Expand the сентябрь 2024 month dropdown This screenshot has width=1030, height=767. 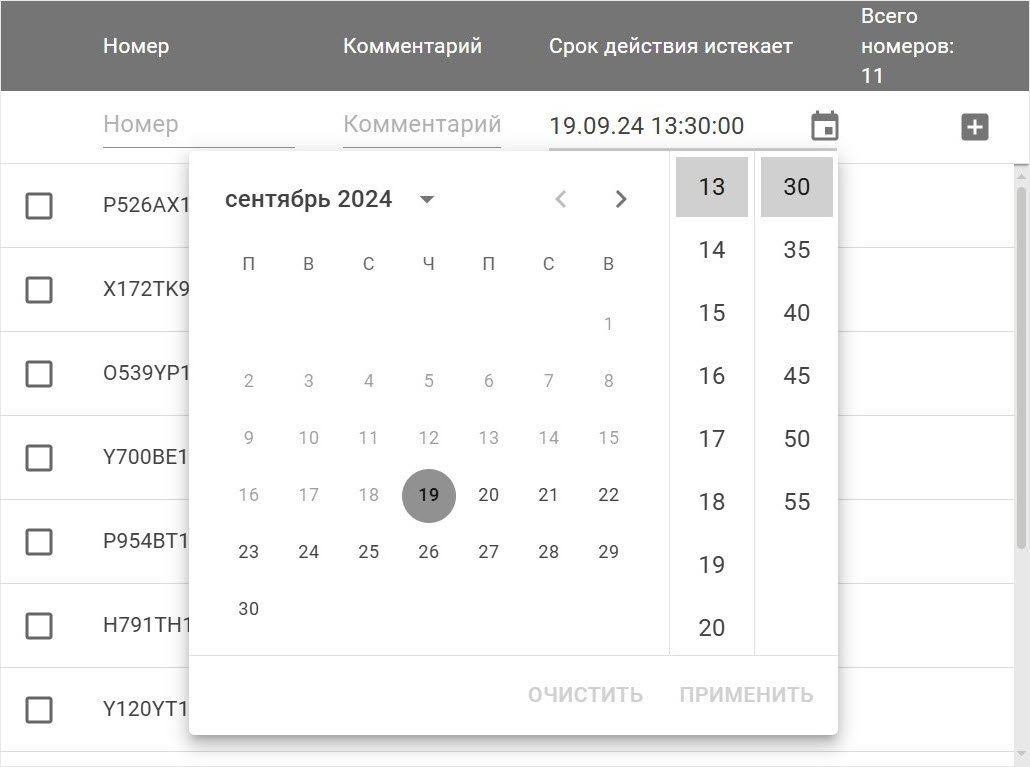[x=427, y=199]
